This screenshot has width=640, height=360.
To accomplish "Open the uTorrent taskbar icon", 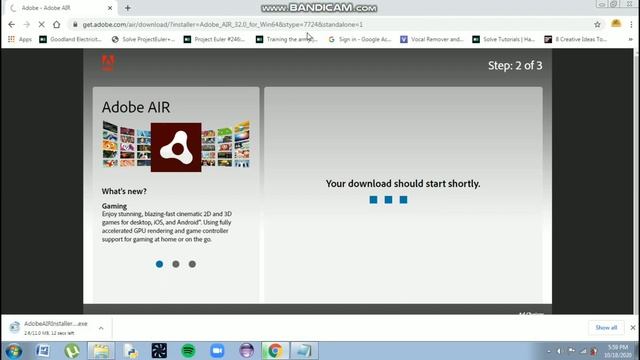I will [x=72, y=351].
